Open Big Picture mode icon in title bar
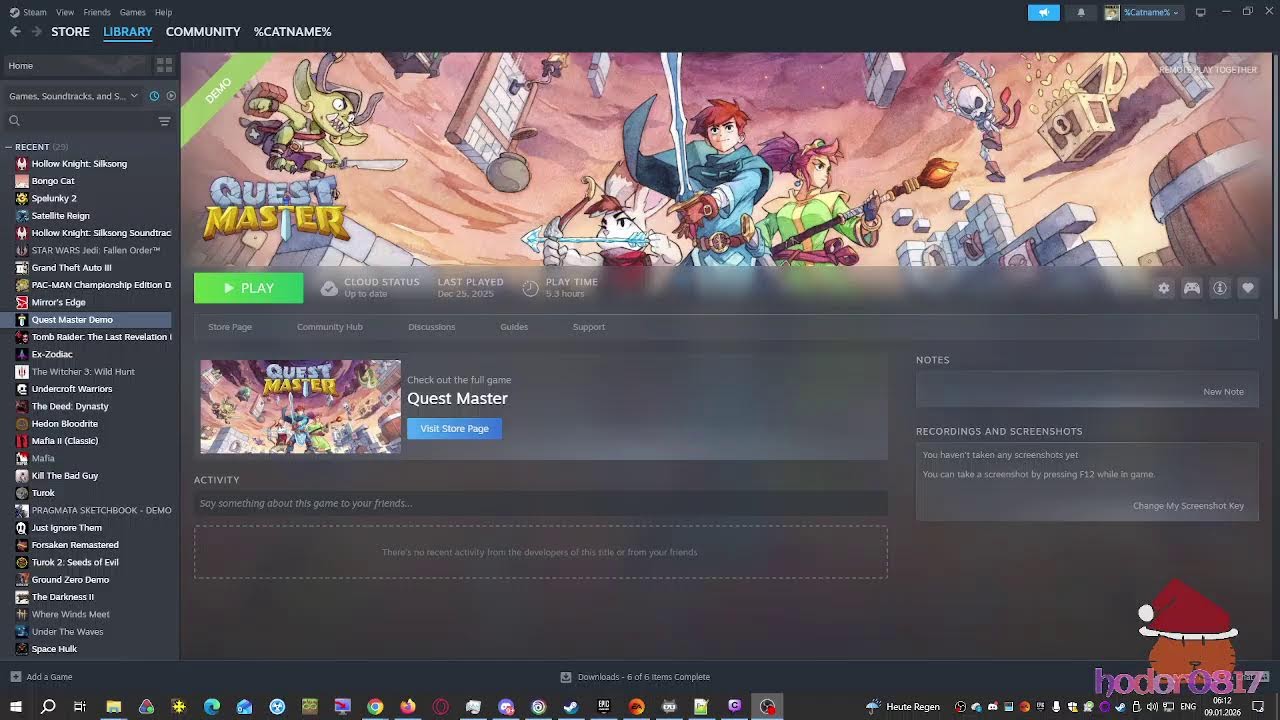The width and height of the screenshot is (1280, 720). 1201,12
